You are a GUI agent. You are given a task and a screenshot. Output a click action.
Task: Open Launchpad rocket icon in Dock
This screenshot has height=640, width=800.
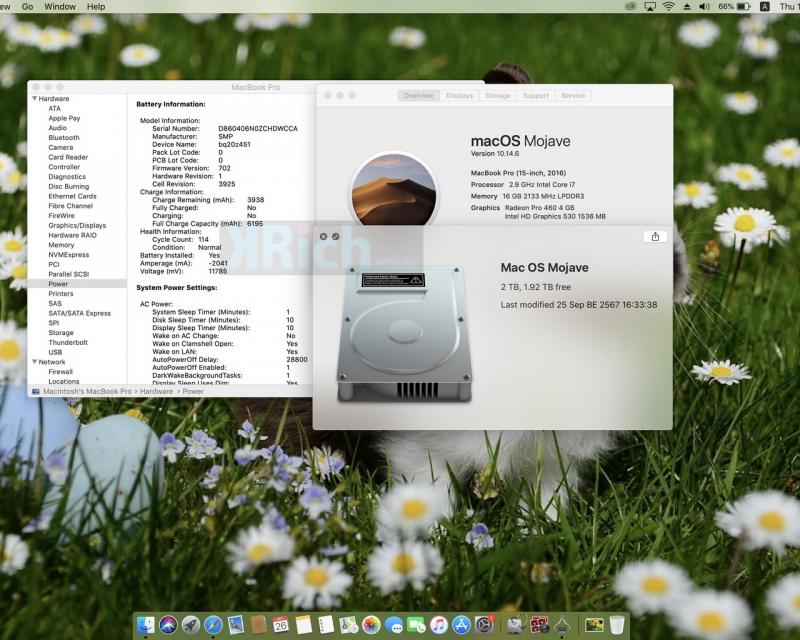191,625
